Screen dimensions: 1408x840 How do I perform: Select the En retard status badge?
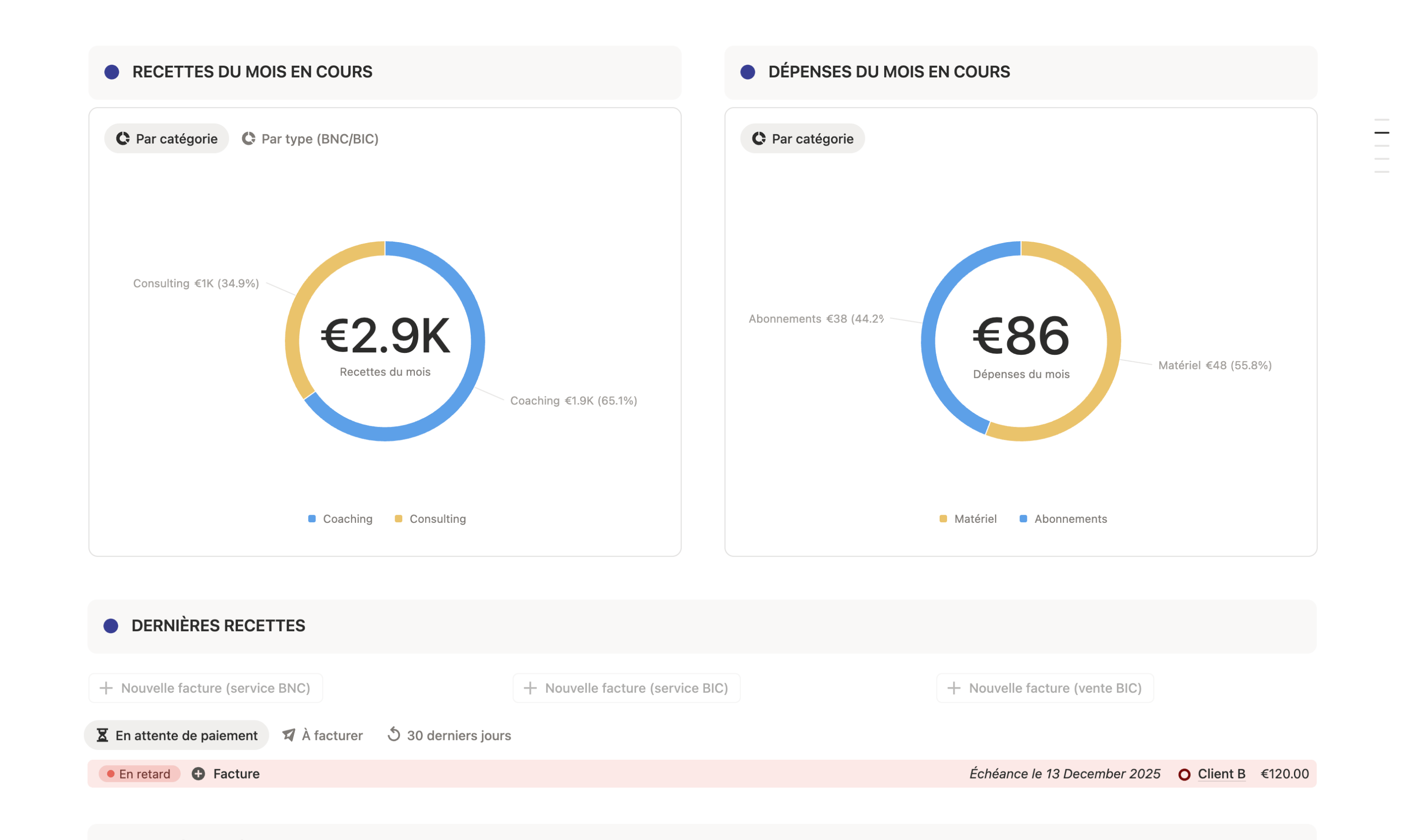tap(139, 773)
